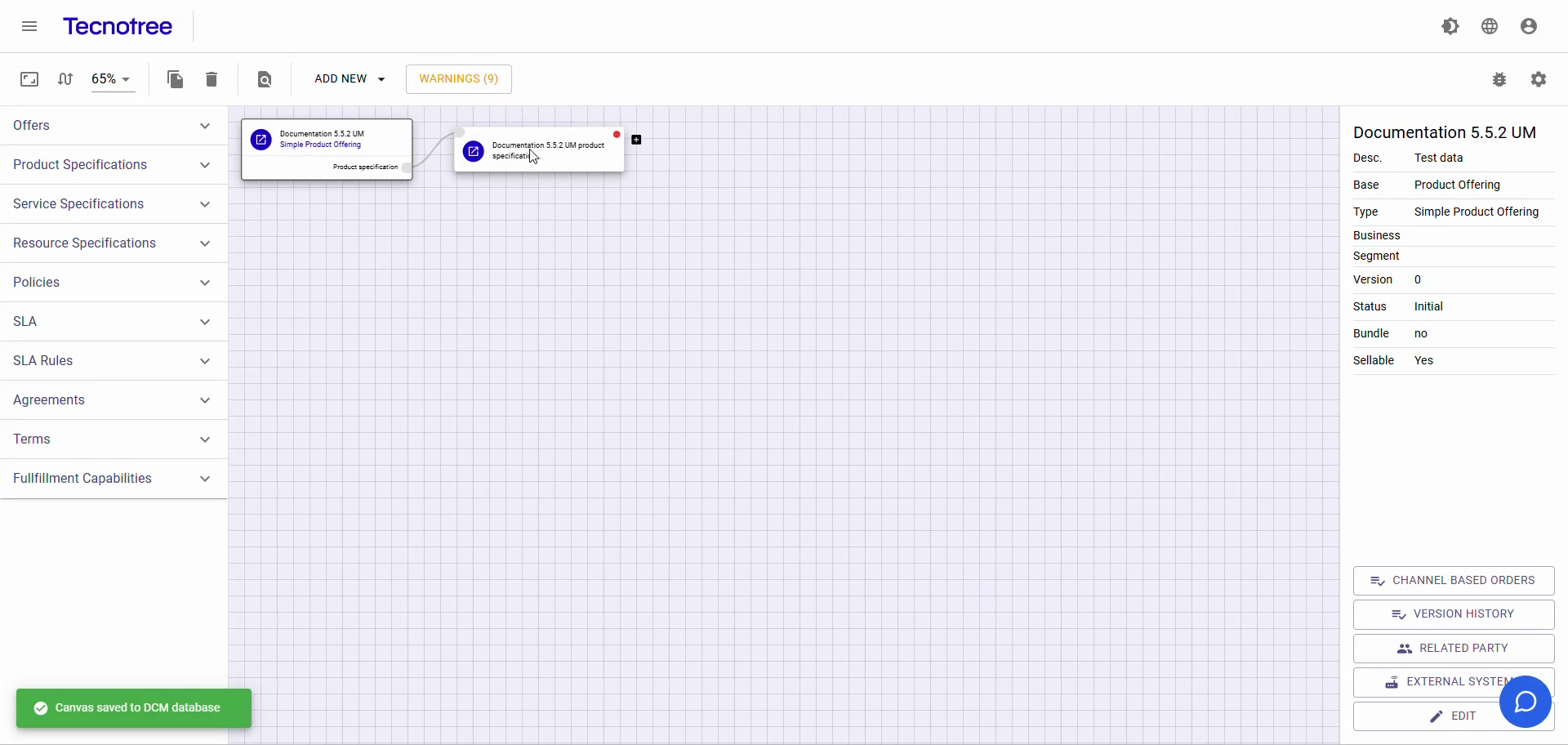Click the WARNINGS (9) button
The height and width of the screenshot is (745, 1568).
click(x=458, y=79)
